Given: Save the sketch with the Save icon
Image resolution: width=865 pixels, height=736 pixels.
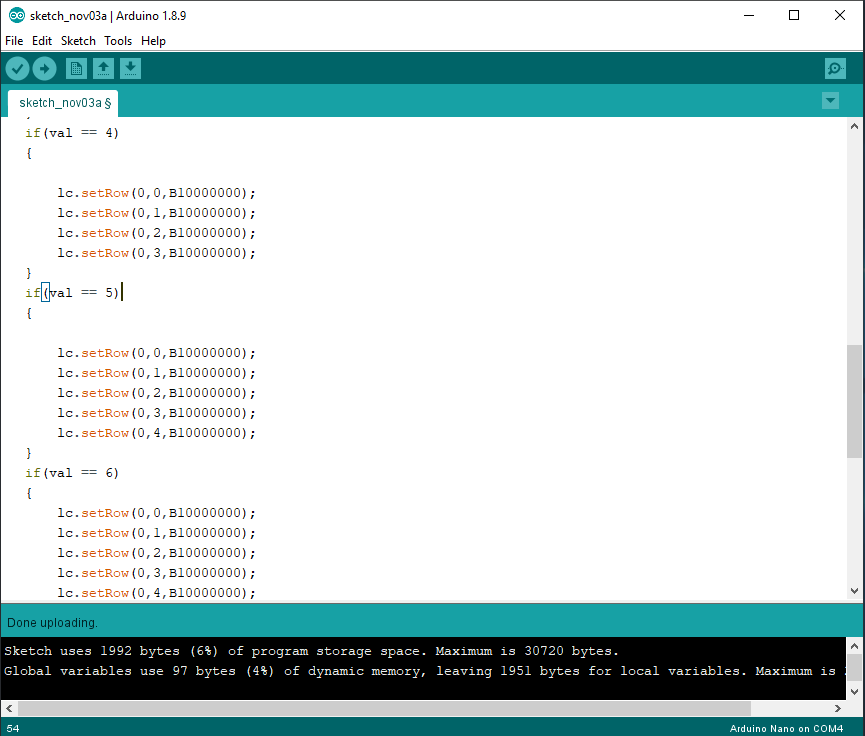Looking at the screenshot, I should [x=130, y=69].
